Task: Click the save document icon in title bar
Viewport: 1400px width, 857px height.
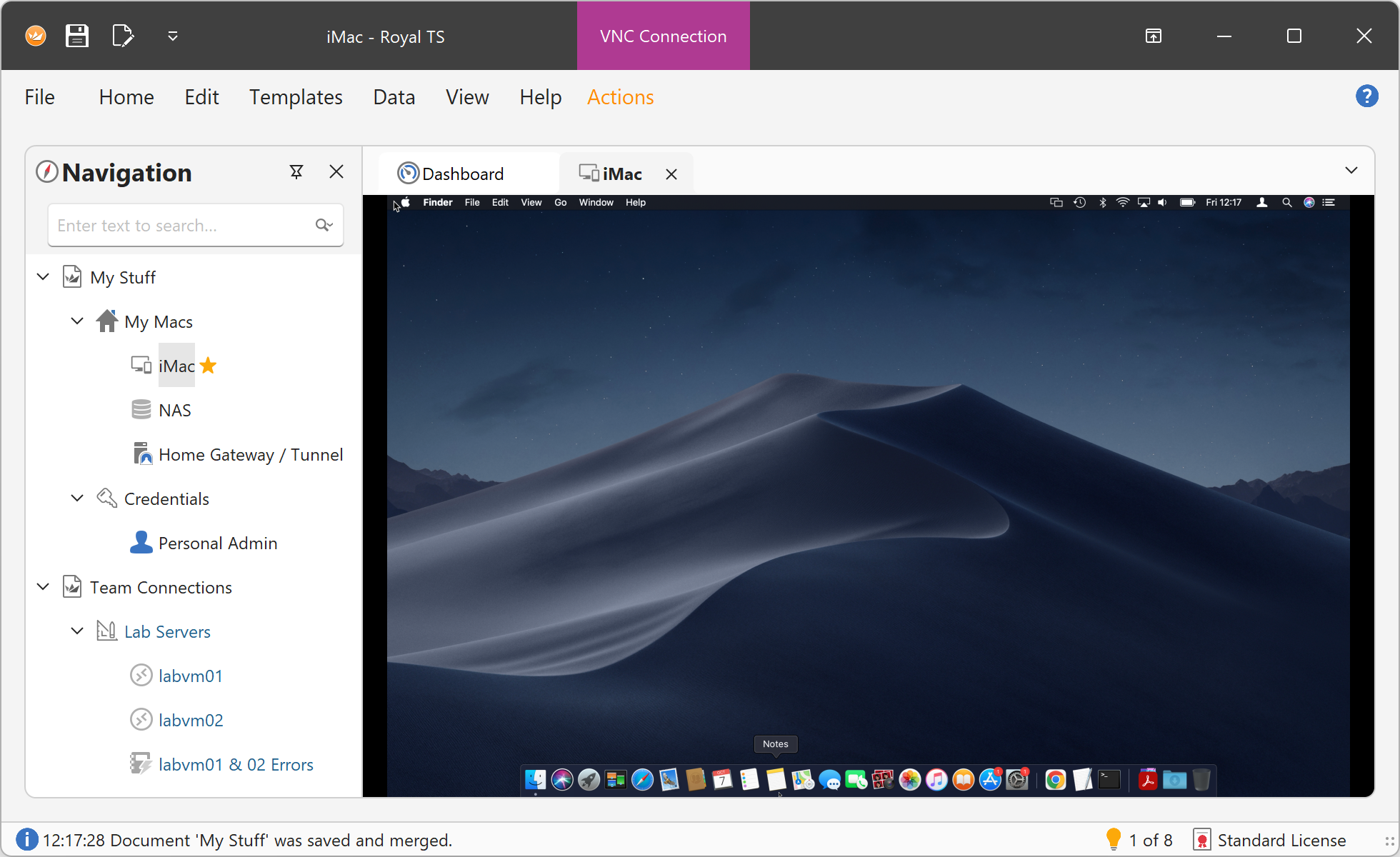Action: [76, 36]
